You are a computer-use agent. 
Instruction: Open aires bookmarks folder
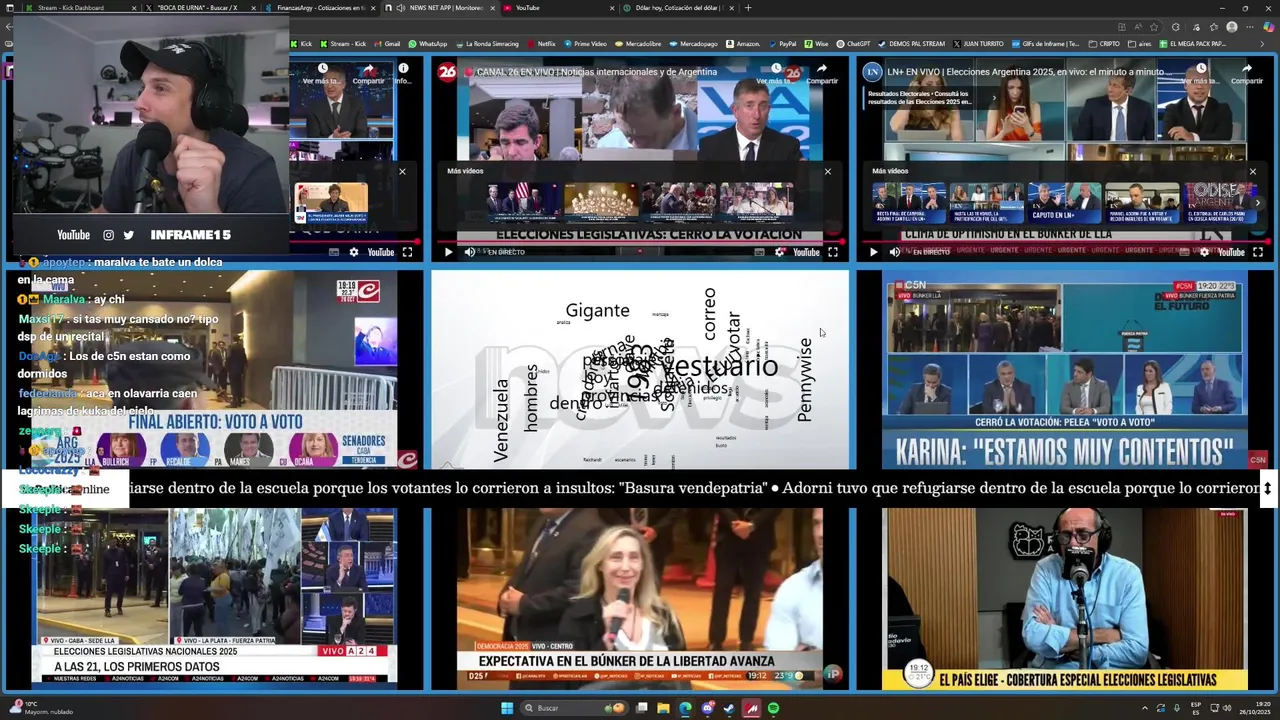1140,44
